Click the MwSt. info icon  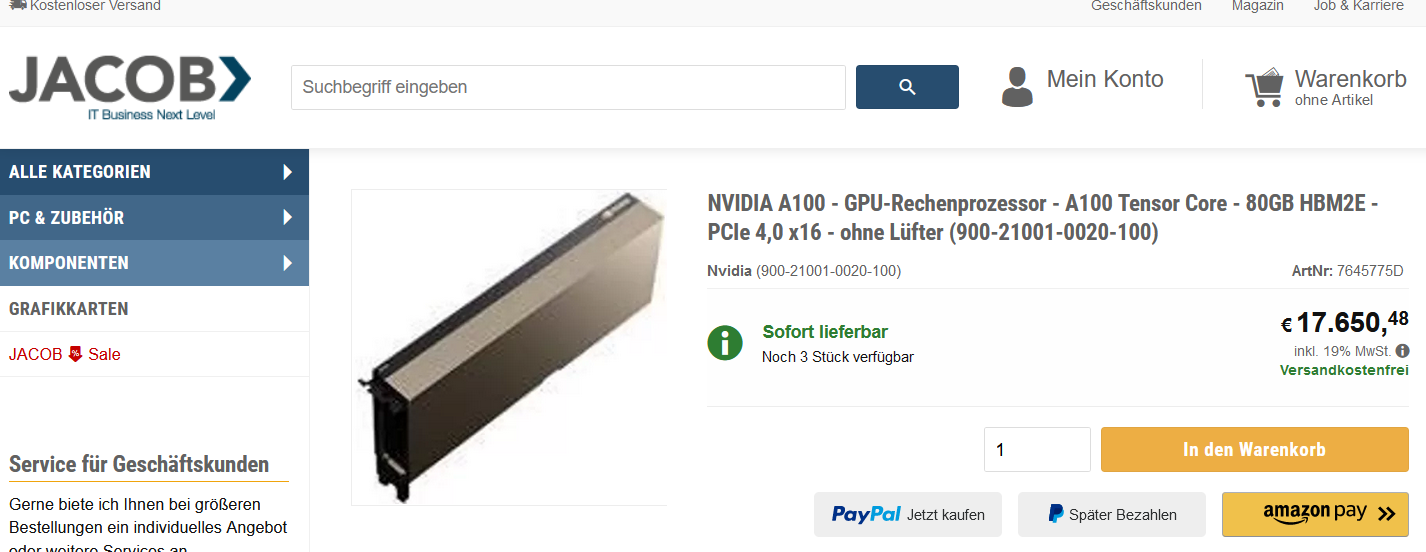click(x=1403, y=351)
